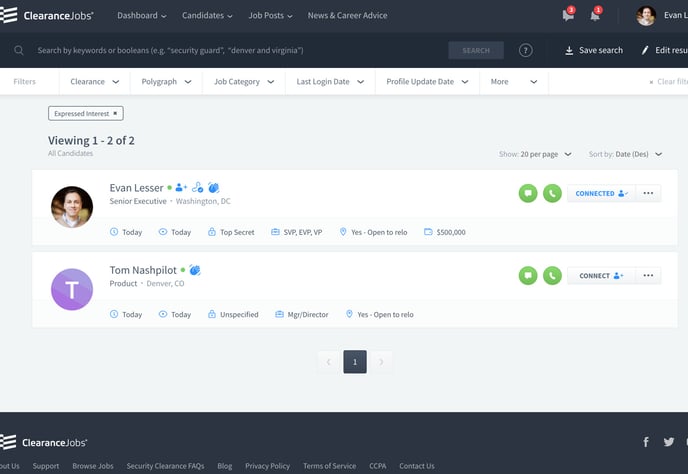The image size is (688, 474).
Task: Click Clear filters link
Action: point(669,82)
